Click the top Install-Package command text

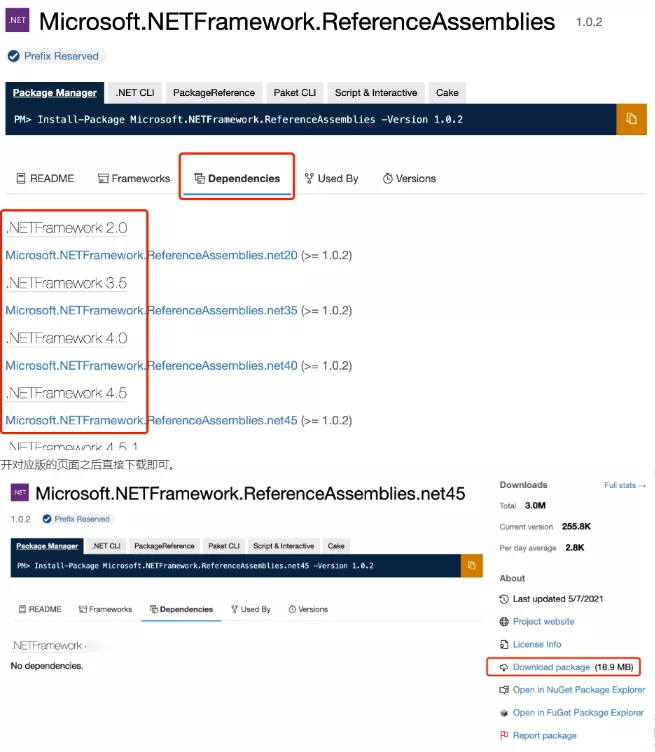pyautogui.click(x=238, y=119)
